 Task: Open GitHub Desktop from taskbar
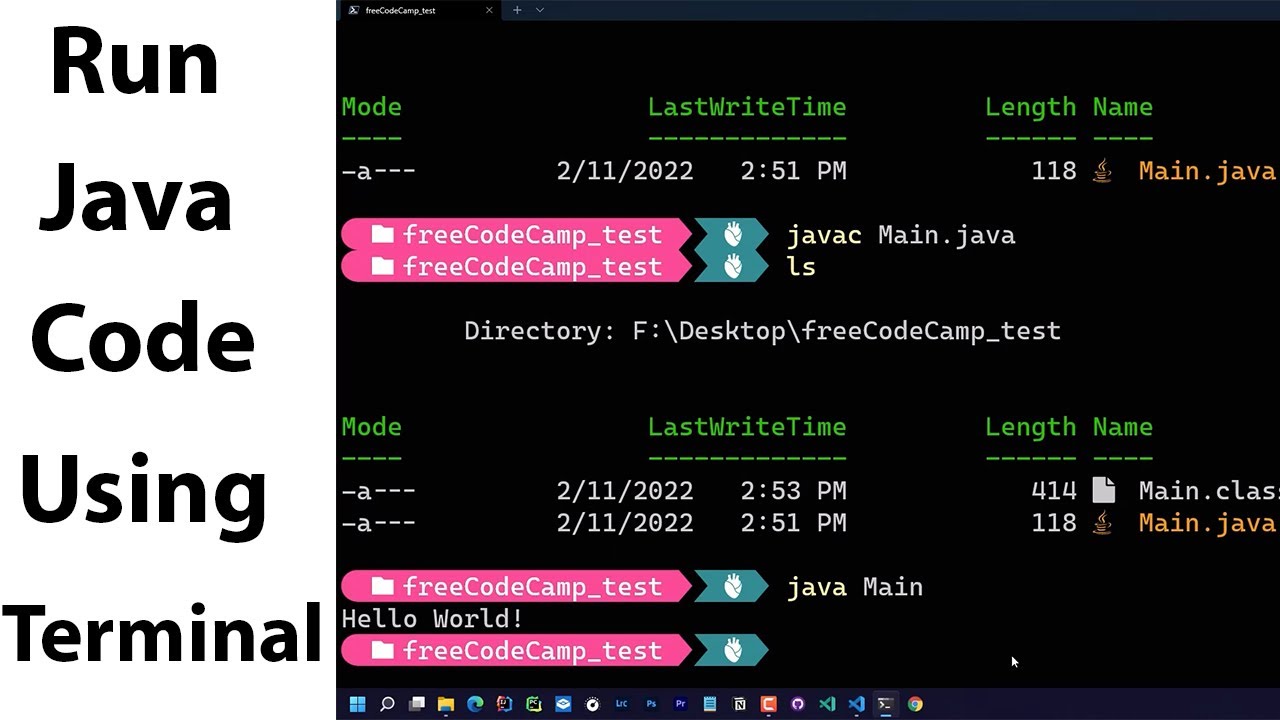tap(797, 704)
